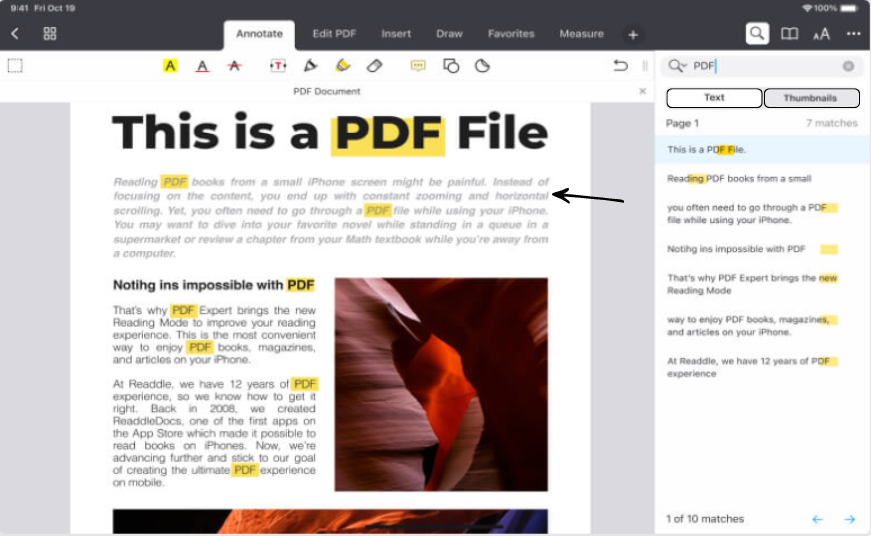Open the reading mode book icon
Viewport: 871px width, 536px height.
789,34
